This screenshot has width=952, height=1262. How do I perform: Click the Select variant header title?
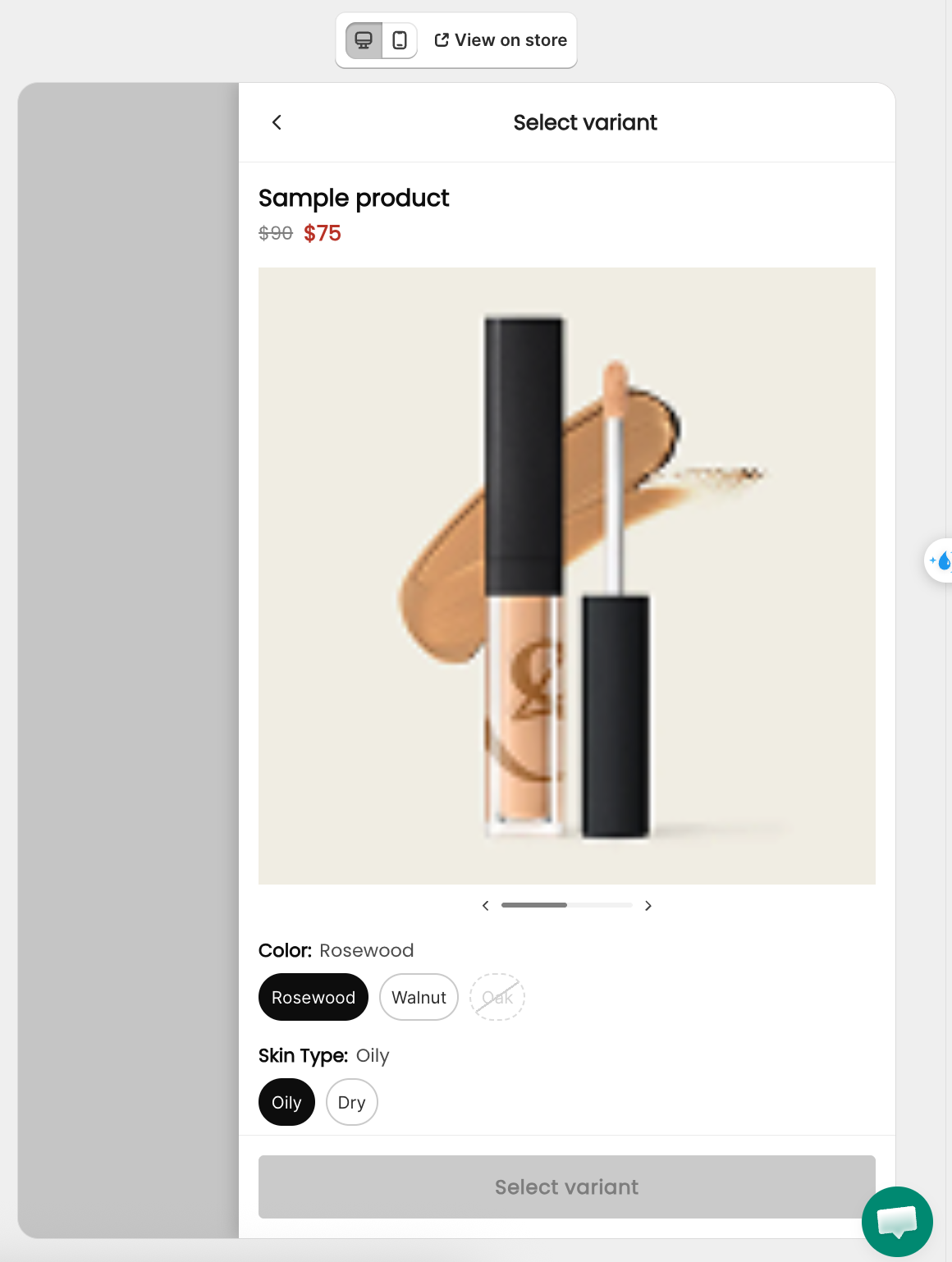pos(585,122)
